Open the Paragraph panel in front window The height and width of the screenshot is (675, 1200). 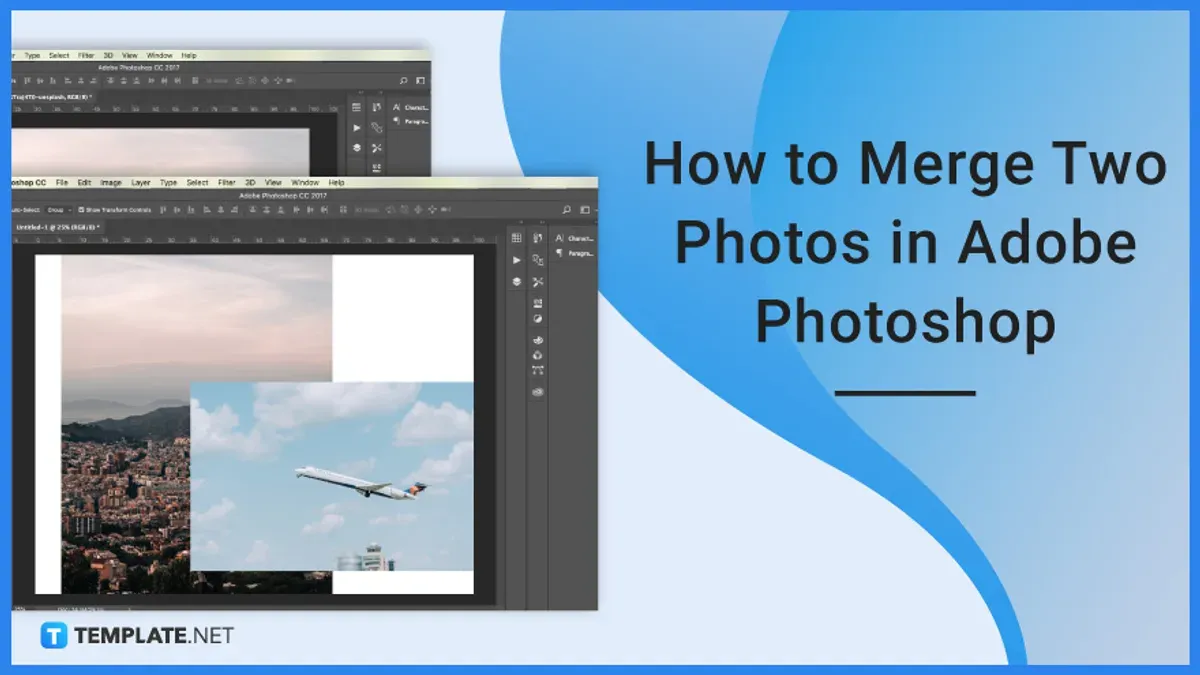[x=576, y=253]
